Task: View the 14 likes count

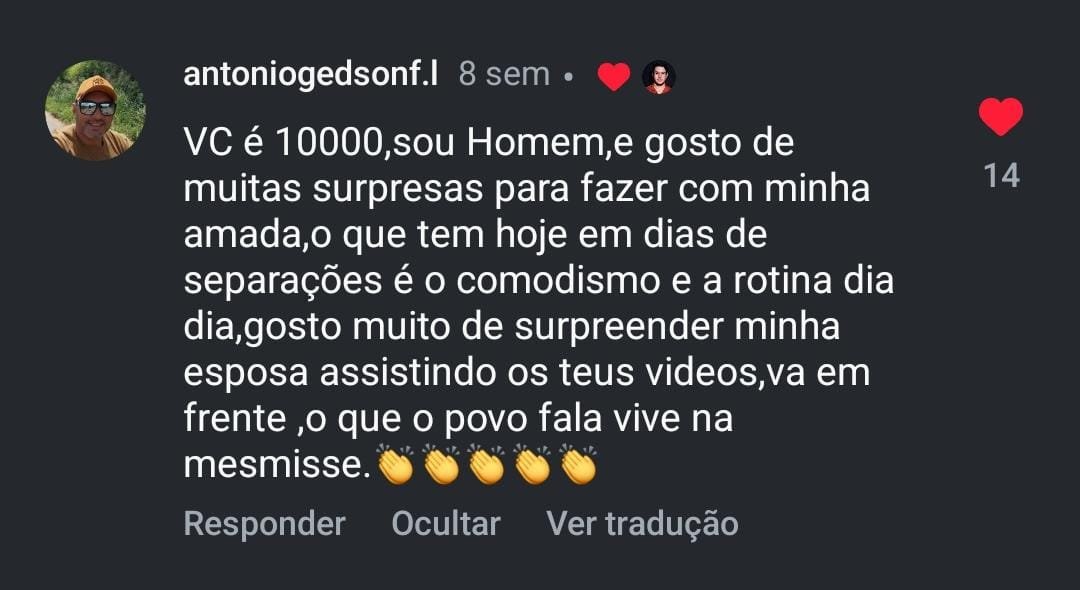Action: (x=1001, y=176)
